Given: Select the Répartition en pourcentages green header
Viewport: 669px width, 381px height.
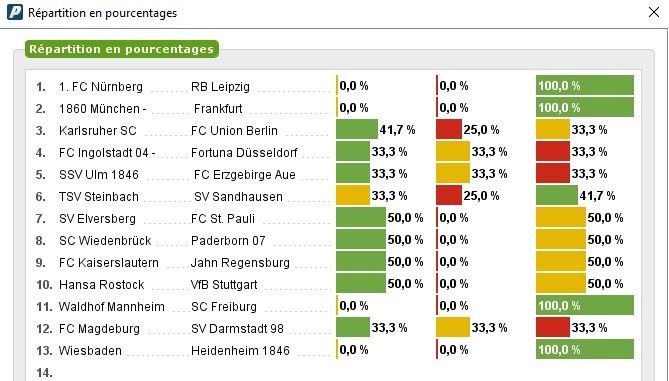Looking at the screenshot, I should 122,49.
